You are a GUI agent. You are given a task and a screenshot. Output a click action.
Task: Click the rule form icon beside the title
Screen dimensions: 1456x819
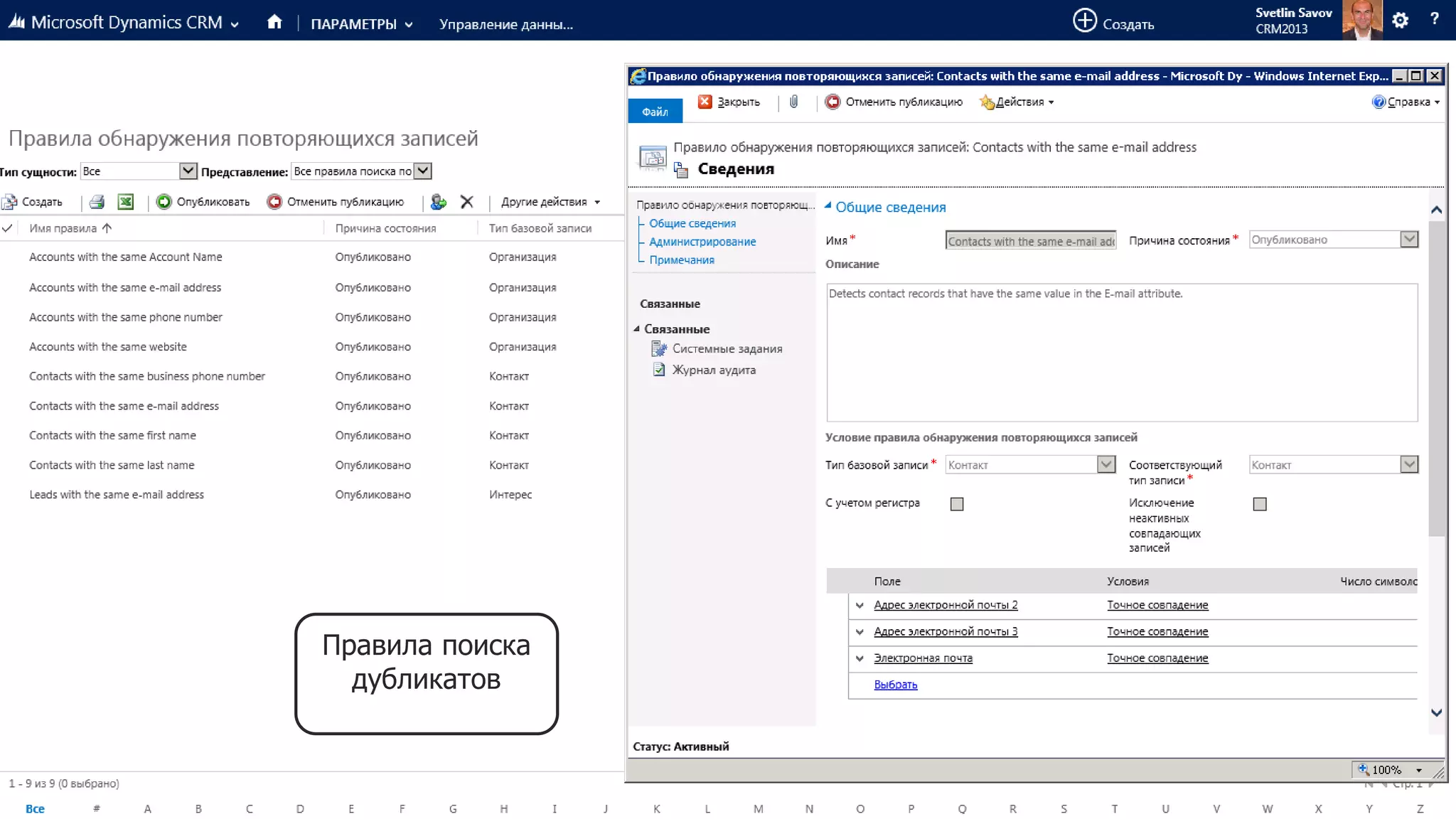[653, 157]
